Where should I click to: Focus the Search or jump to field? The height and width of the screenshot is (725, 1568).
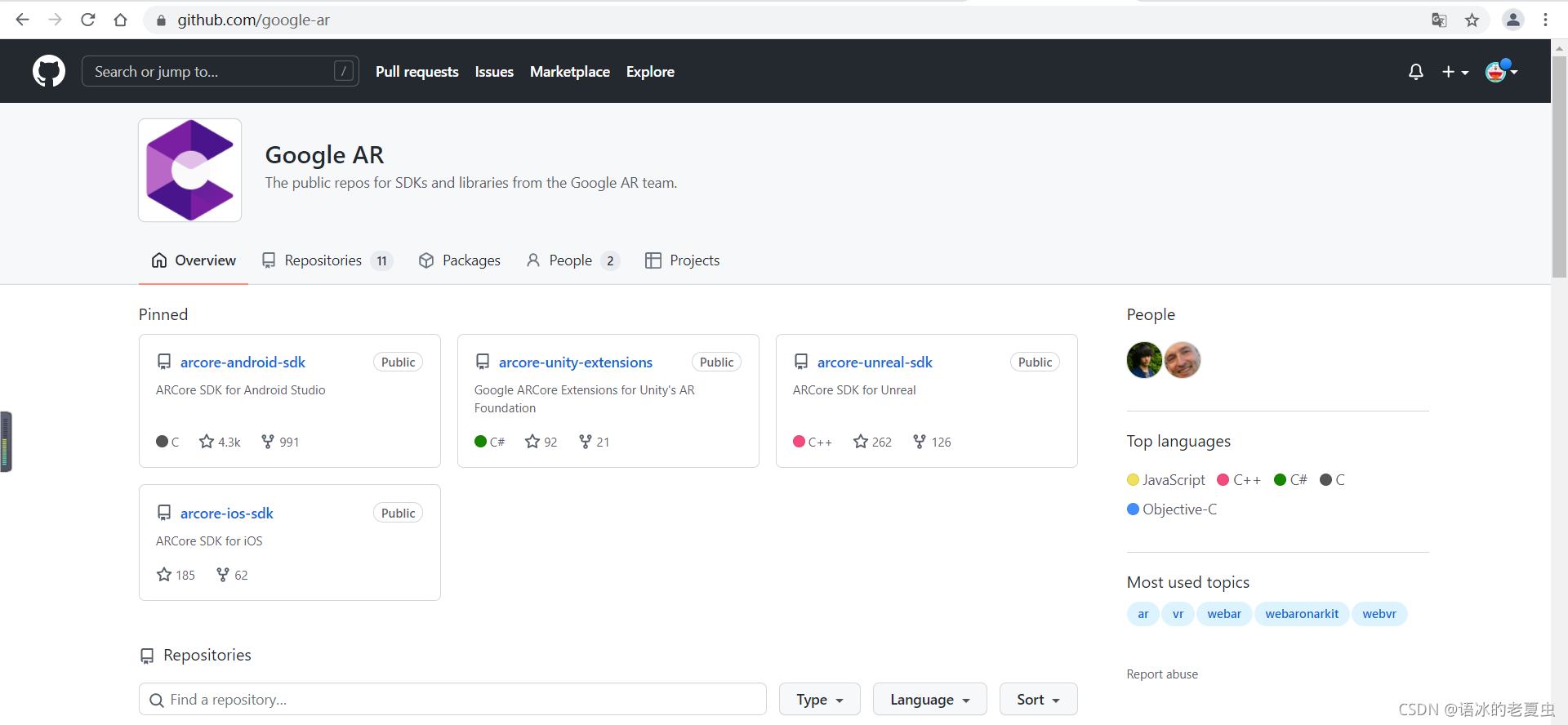click(x=220, y=71)
